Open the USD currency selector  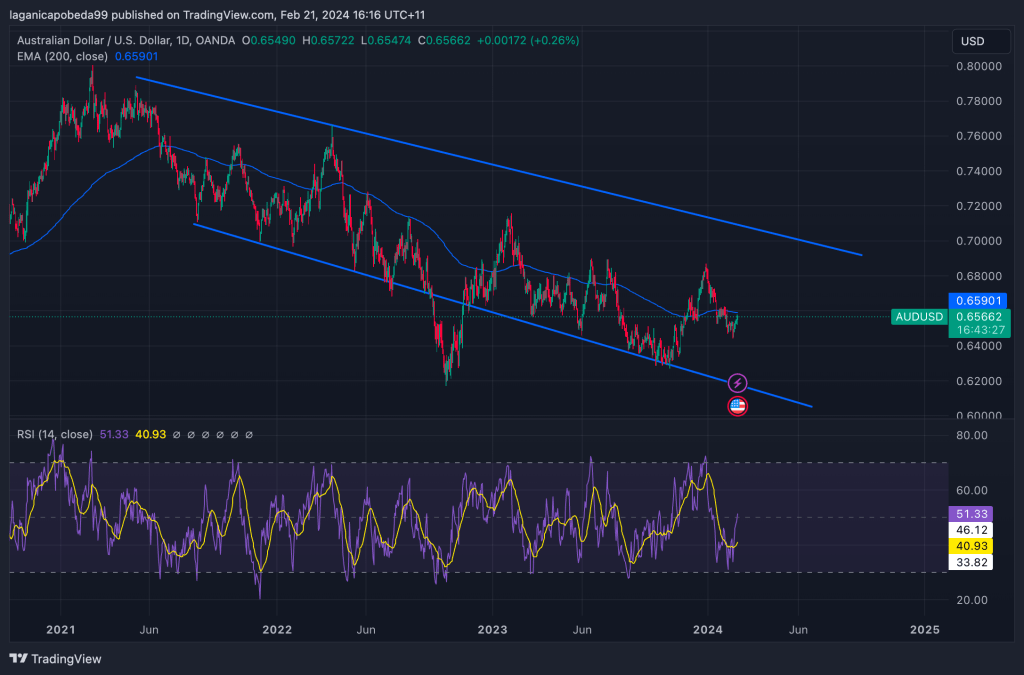tap(972, 41)
